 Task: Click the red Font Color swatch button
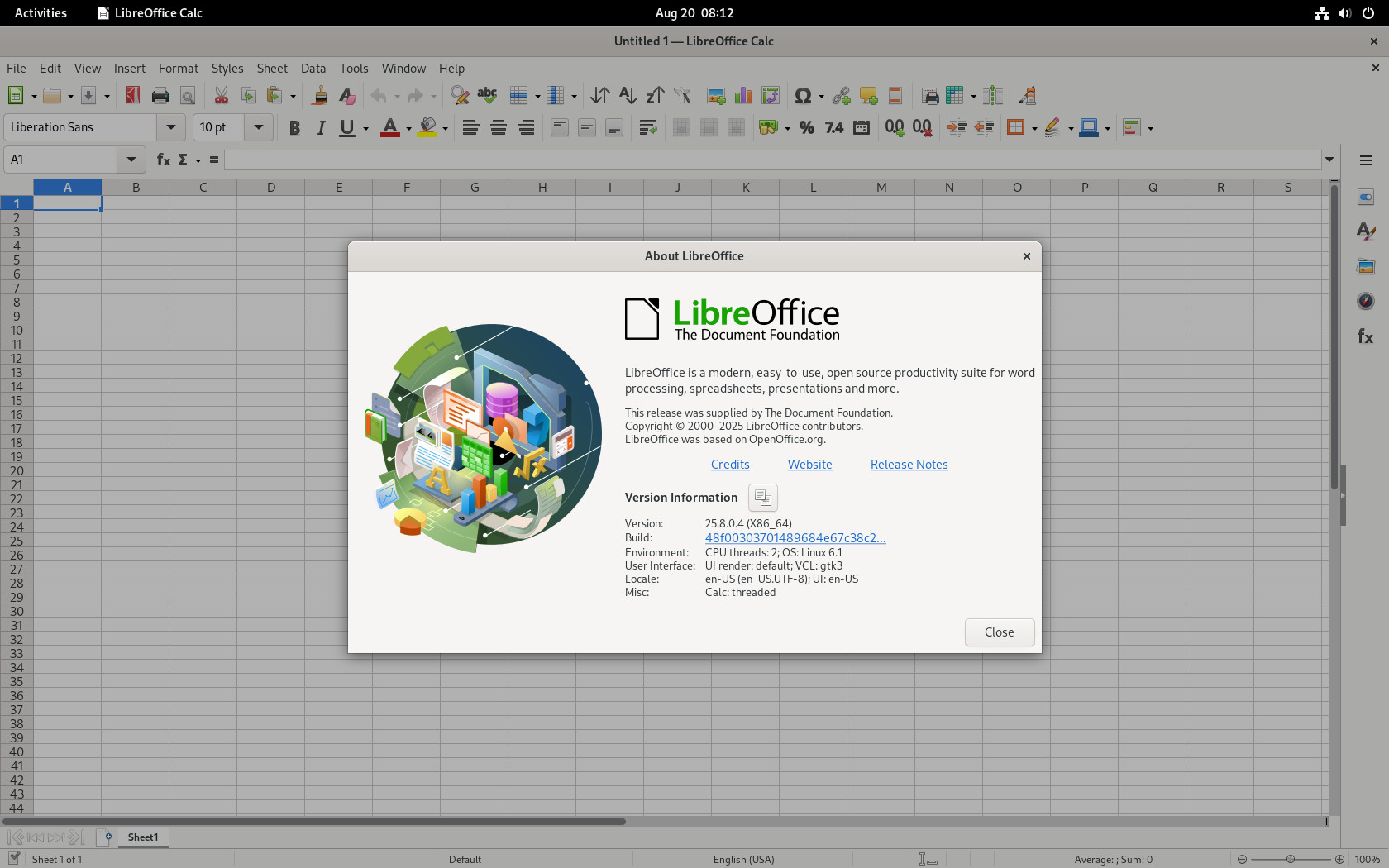pyautogui.click(x=390, y=127)
